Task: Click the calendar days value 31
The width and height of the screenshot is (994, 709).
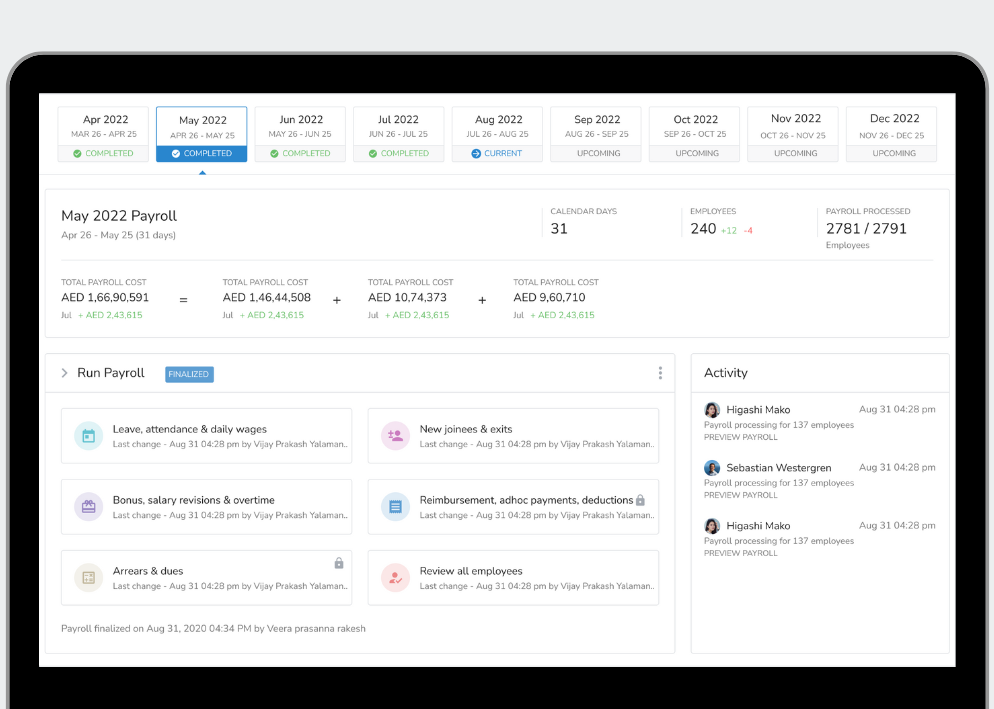Action: click(x=559, y=229)
